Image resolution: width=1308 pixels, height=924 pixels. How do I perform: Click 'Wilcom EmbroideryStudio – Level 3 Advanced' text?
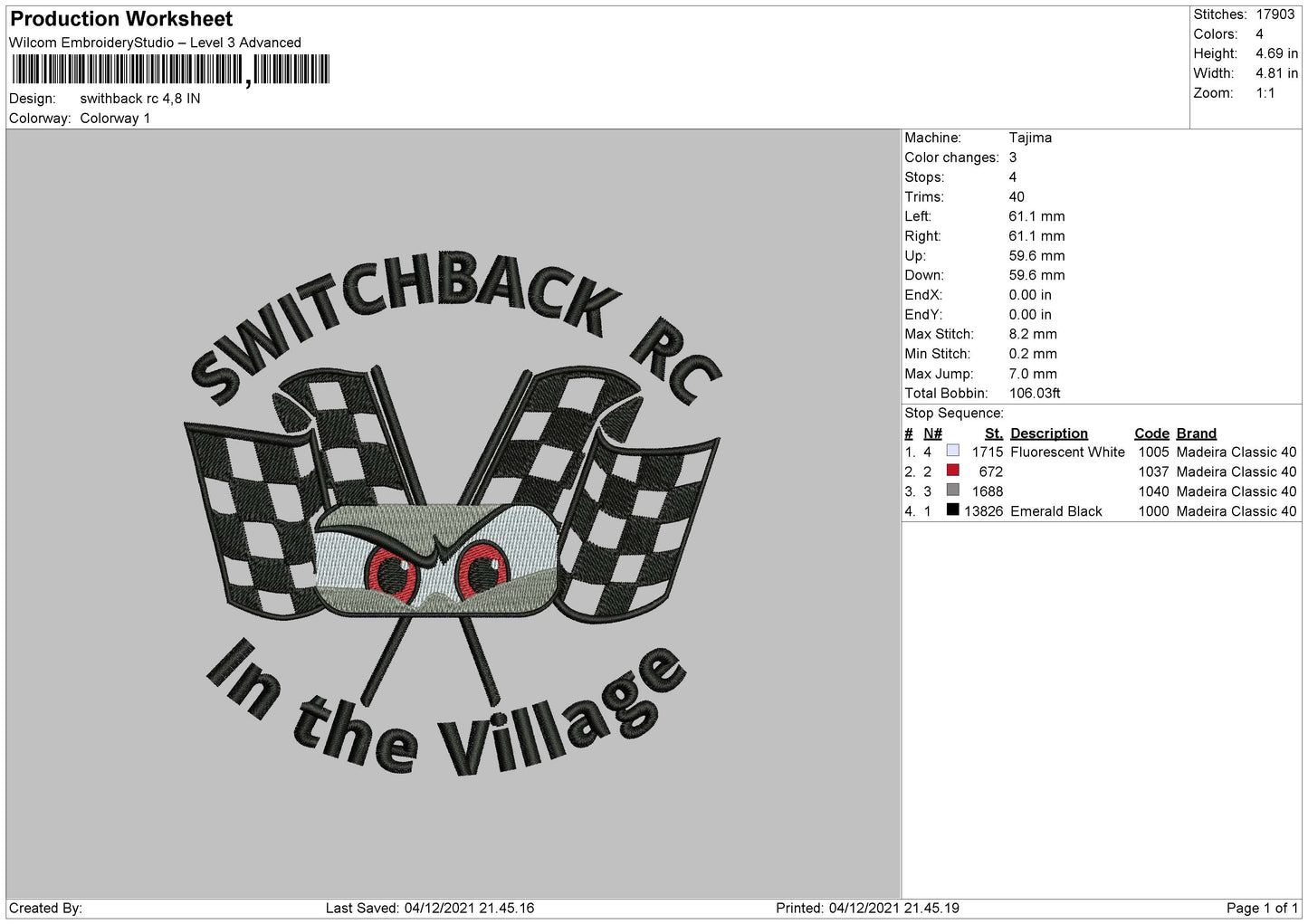155,43
